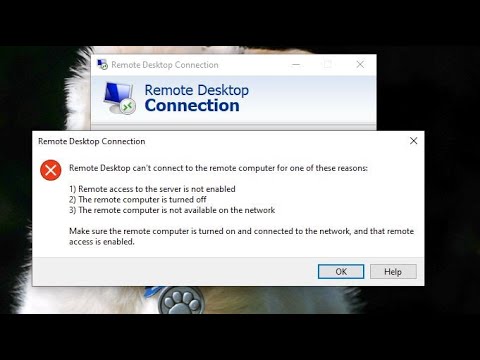
Task: Click the red error icon
Action: pyautogui.click(x=51, y=170)
